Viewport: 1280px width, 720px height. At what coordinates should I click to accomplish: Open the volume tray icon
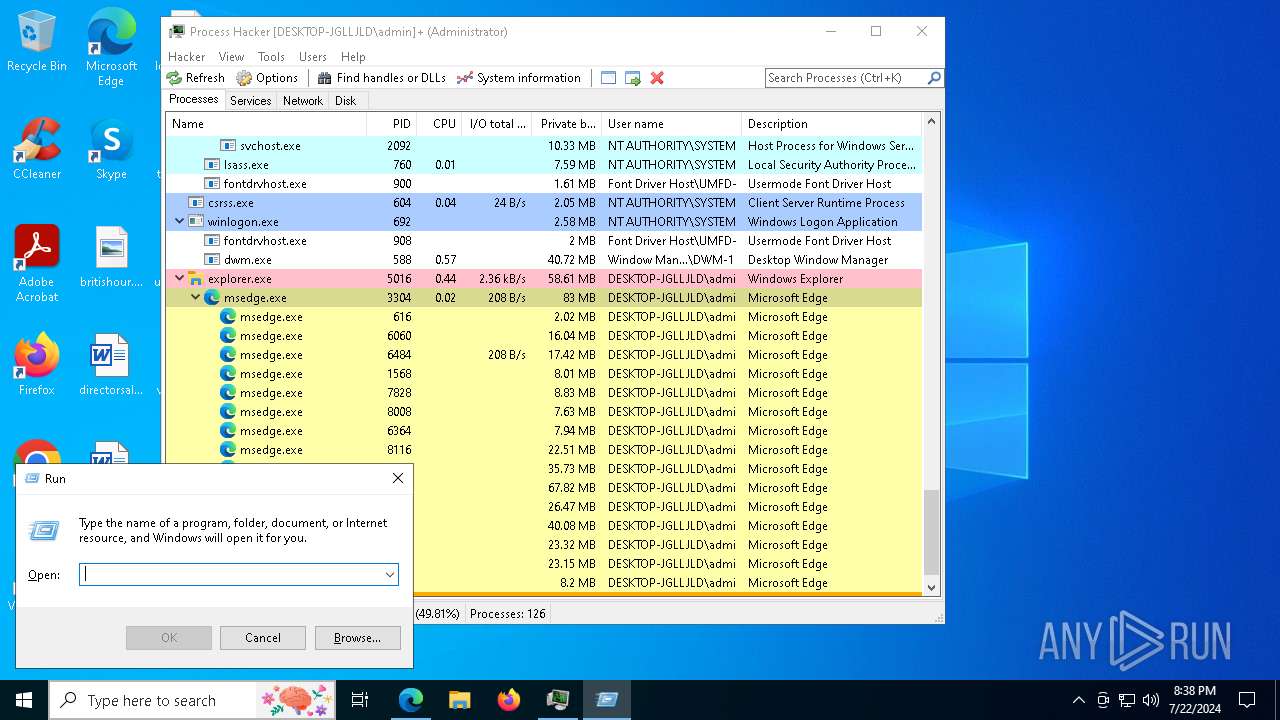pyautogui.click(x=1151, y=700)
